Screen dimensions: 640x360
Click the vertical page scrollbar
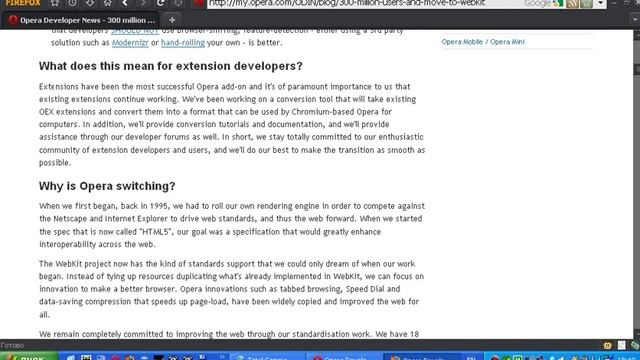tap(636, 184)
